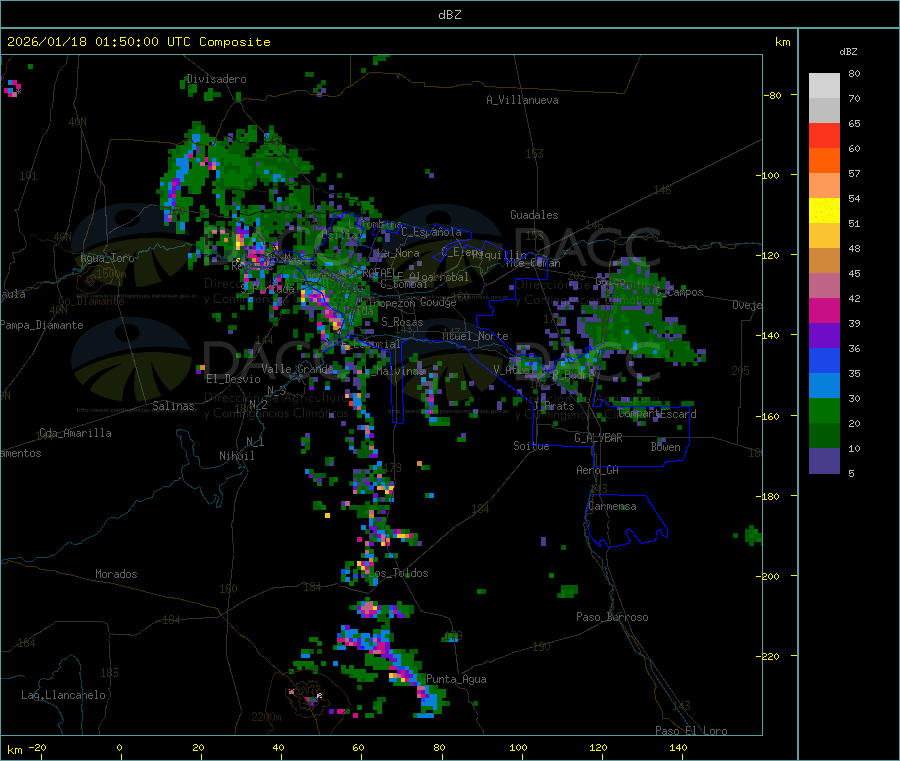Screen dimensions: 900x761
Task: Click the legend value 48
Action: point(854,249)
